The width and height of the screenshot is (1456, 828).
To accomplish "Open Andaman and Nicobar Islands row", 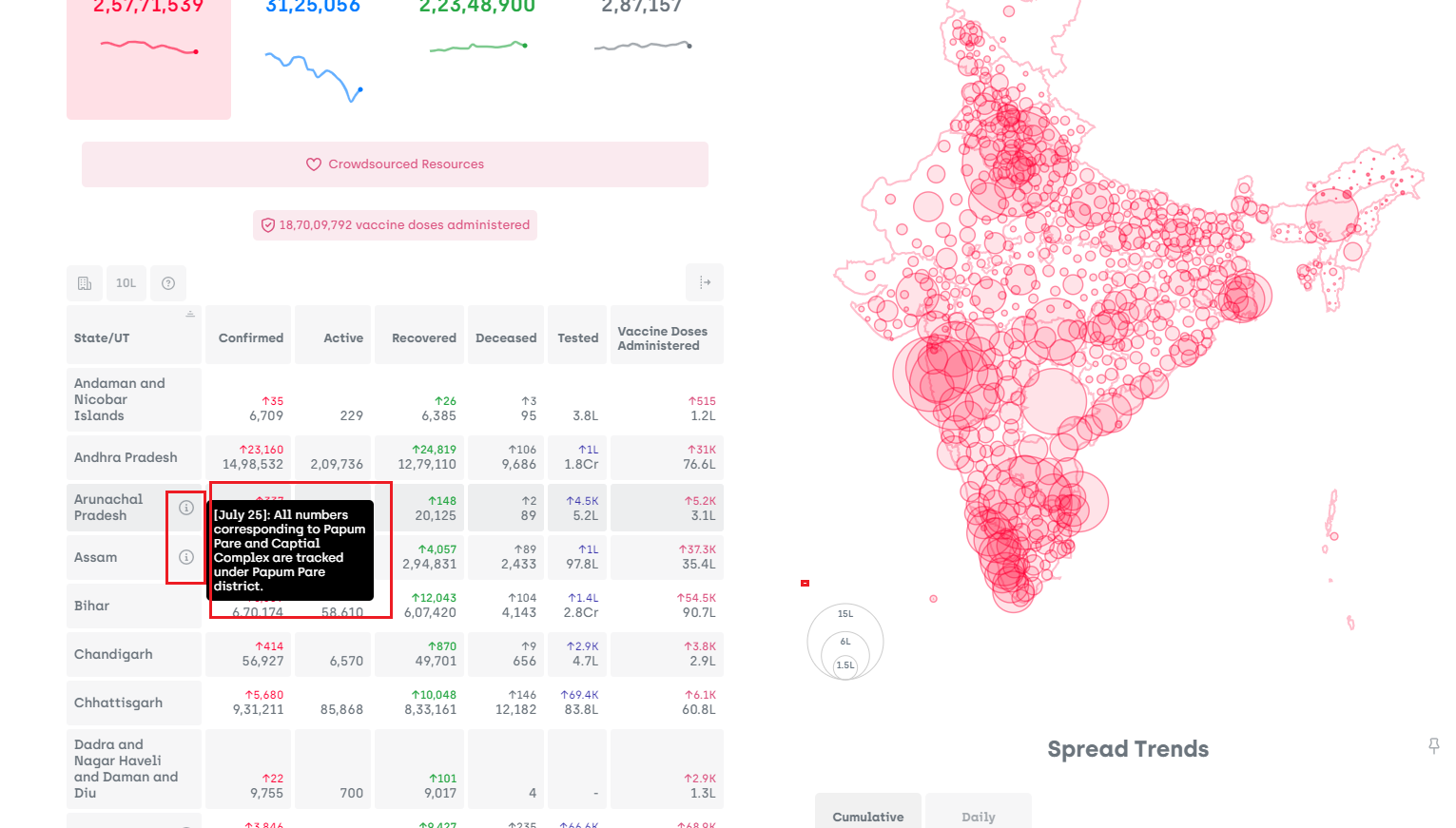I will (x=395, y=399).
